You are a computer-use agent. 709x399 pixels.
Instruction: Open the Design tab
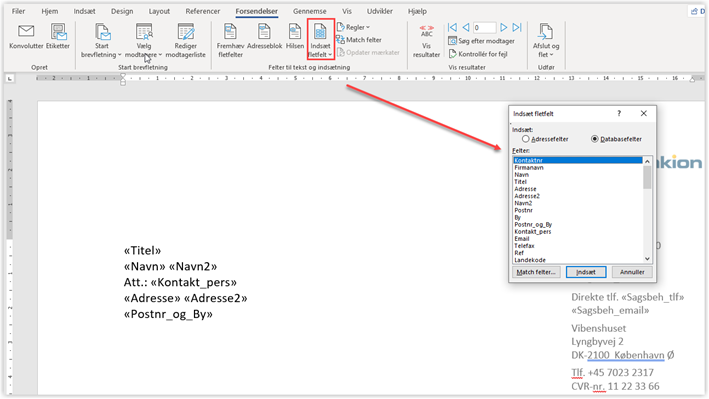[122, 11]
